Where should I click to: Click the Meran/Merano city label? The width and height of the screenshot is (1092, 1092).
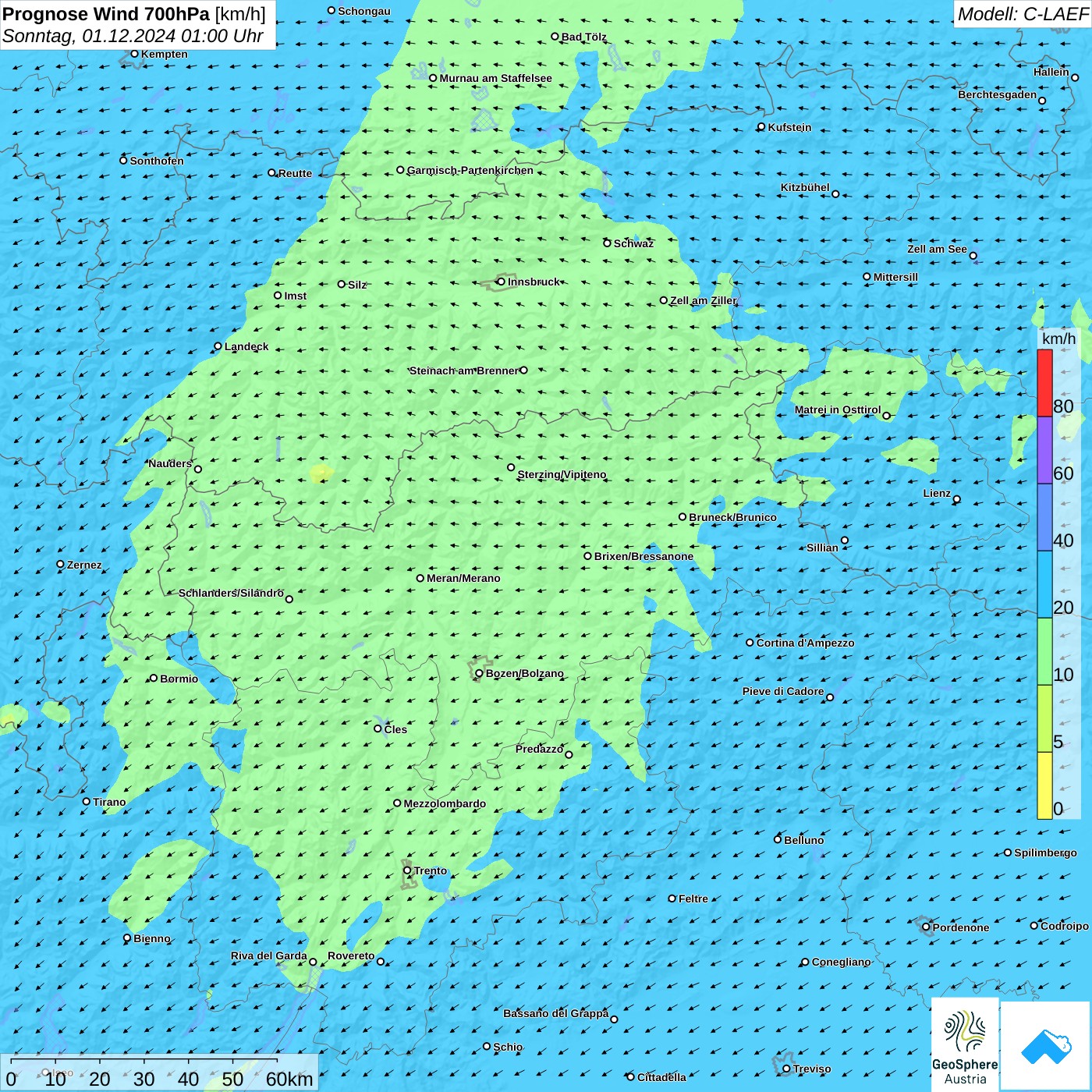click(x=463, y=578)
